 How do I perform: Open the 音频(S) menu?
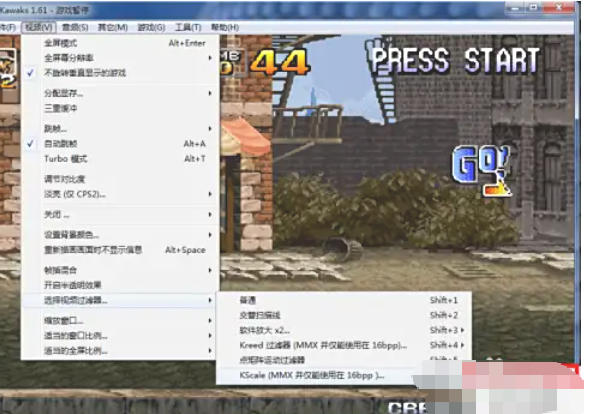point(75,27)
